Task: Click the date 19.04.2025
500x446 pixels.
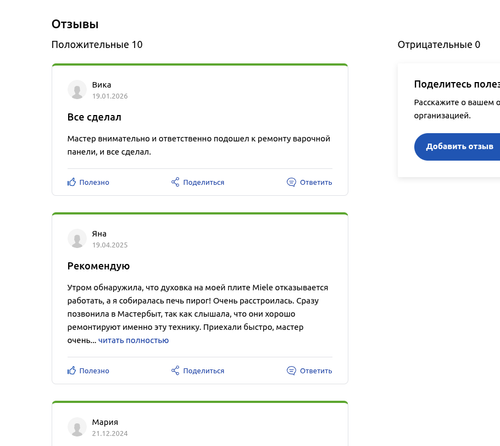Action: (110, 245)
